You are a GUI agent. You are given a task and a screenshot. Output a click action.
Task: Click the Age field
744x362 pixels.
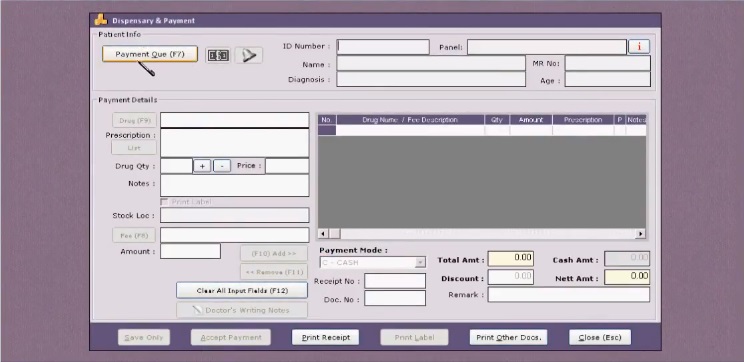(607, 79)
